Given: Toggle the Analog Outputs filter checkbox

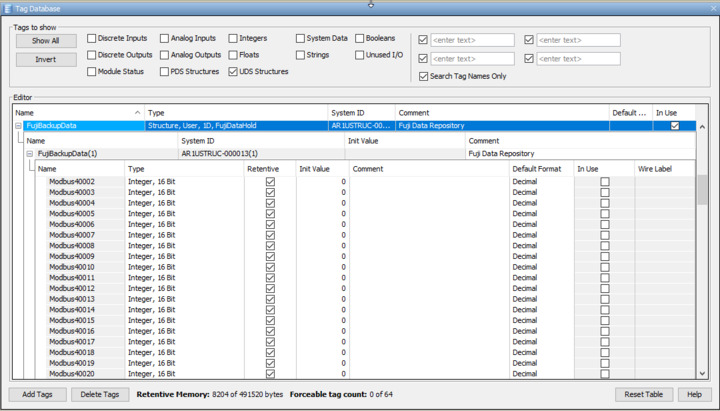Looking at the screenshot, I should pos(165,55).
